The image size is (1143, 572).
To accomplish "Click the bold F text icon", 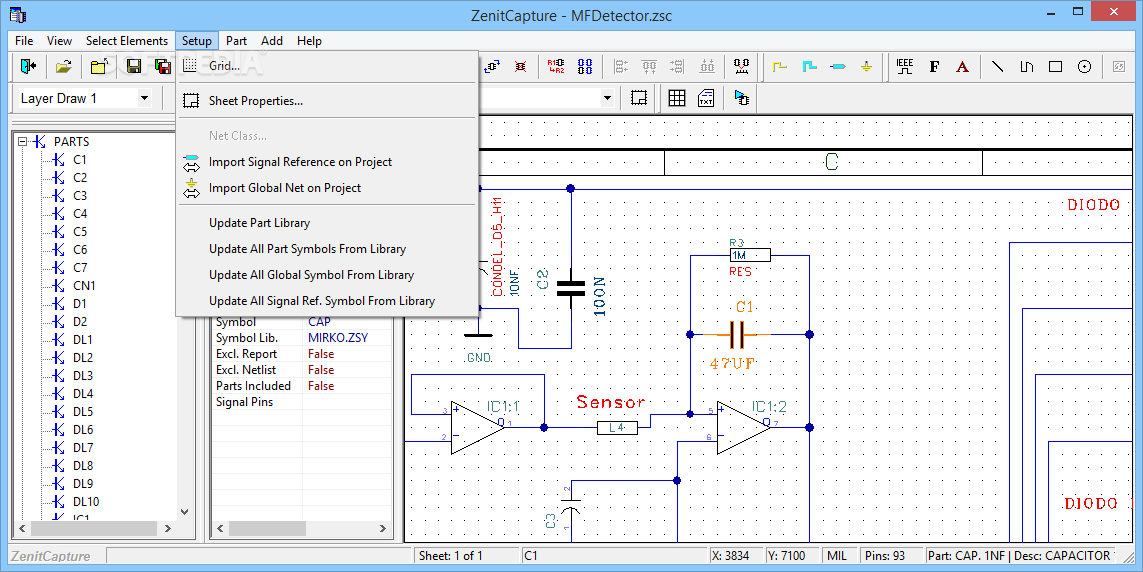I will click(934, 66).
